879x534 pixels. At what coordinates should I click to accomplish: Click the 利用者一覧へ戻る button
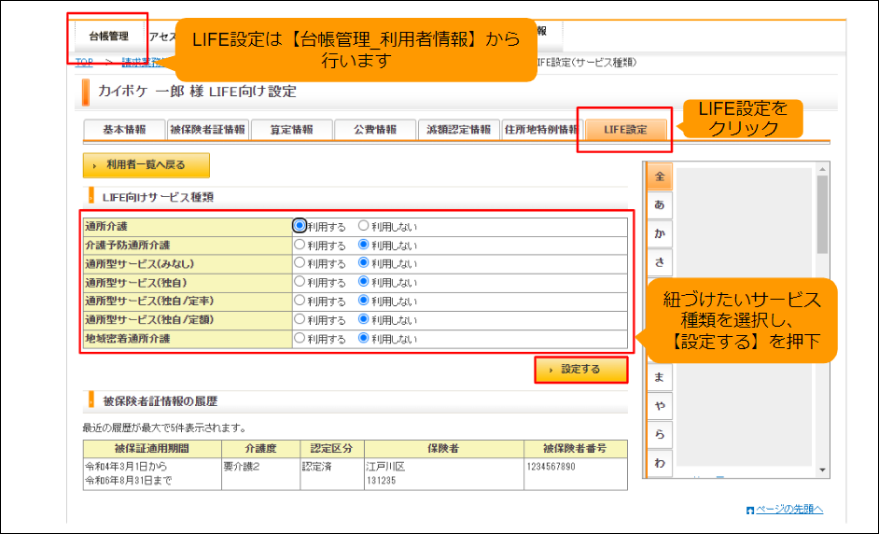(x=146, y=165)
